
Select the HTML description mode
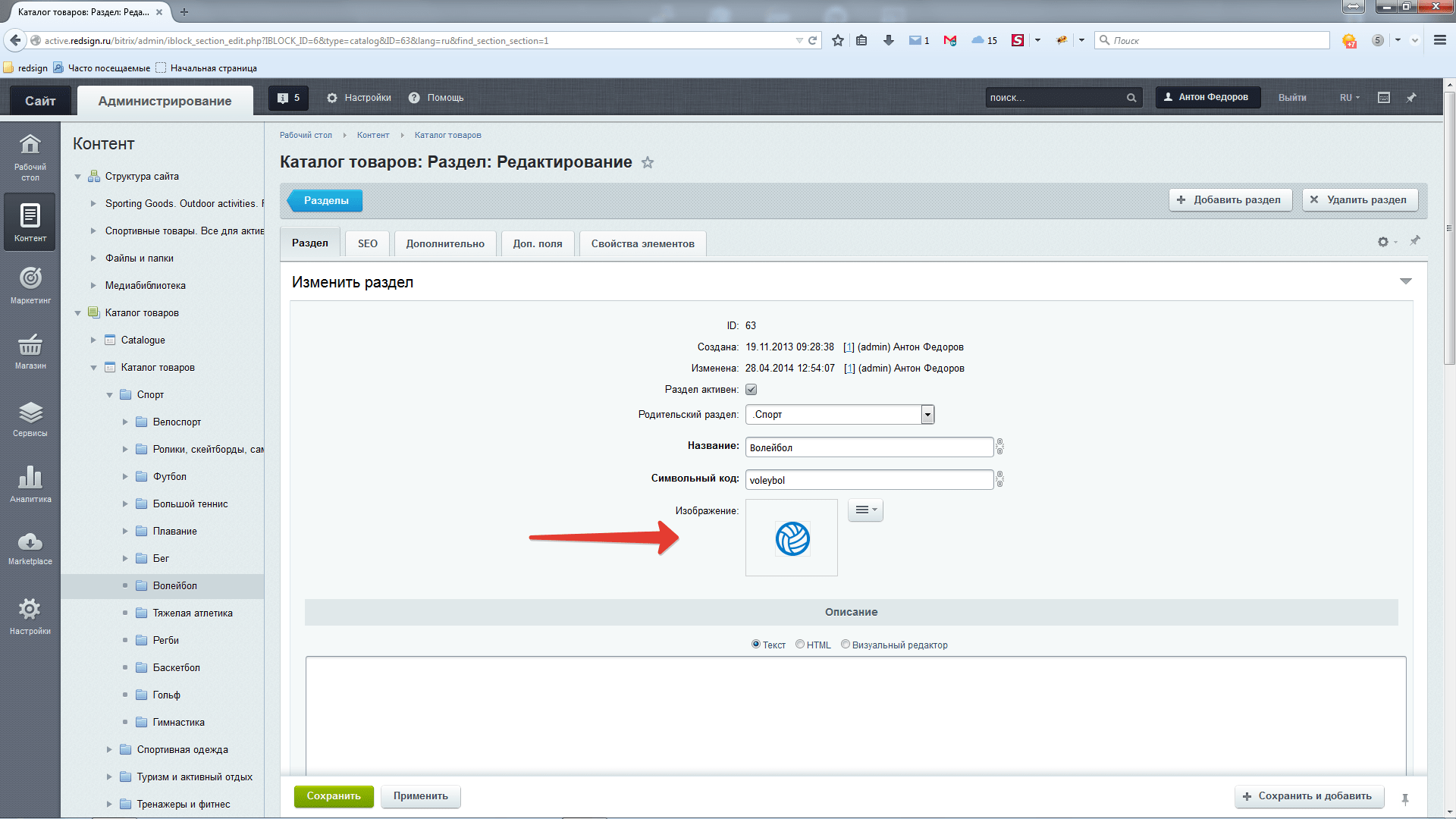(800, 645)
